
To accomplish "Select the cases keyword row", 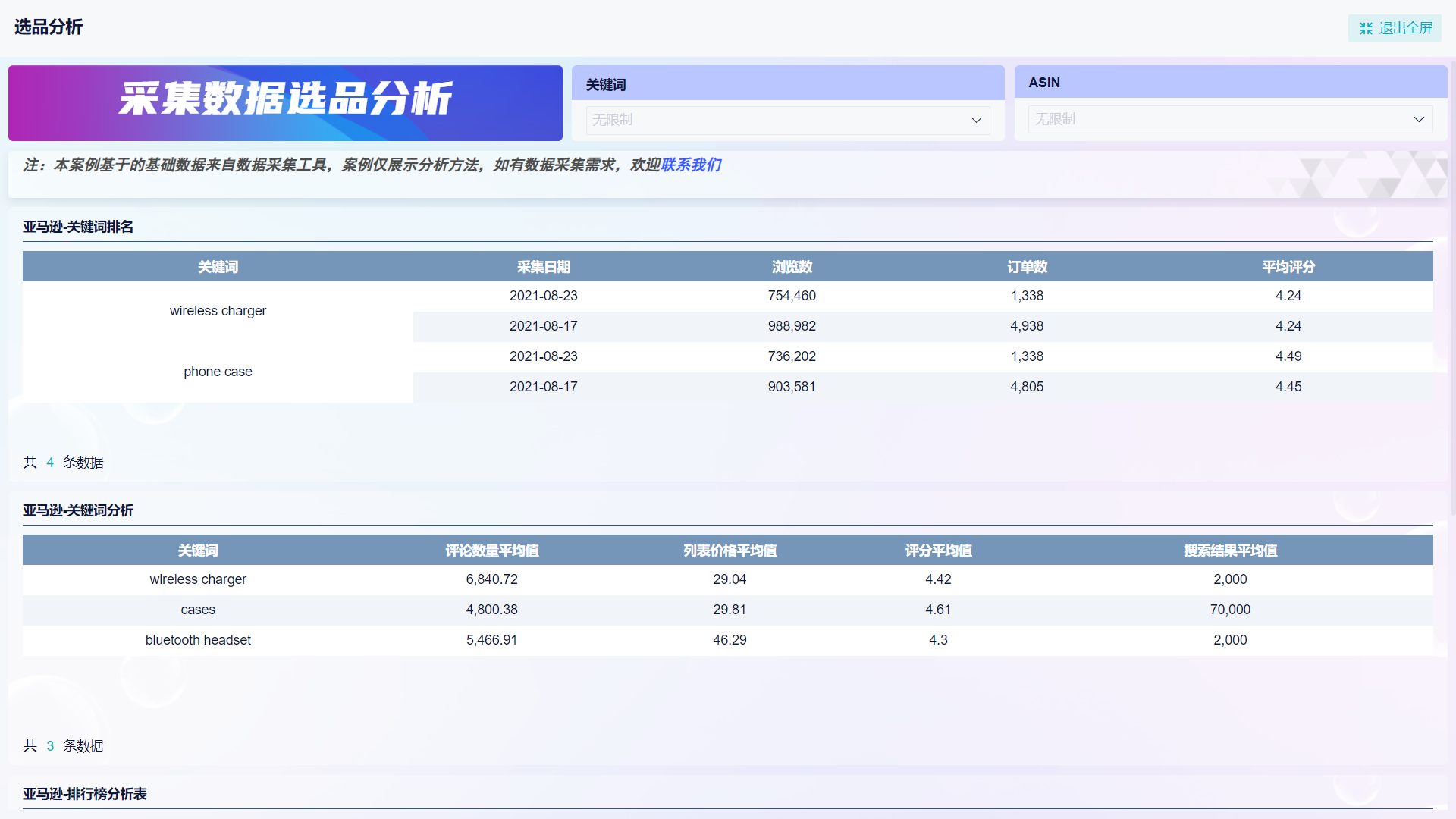I will tap(198, 610).
